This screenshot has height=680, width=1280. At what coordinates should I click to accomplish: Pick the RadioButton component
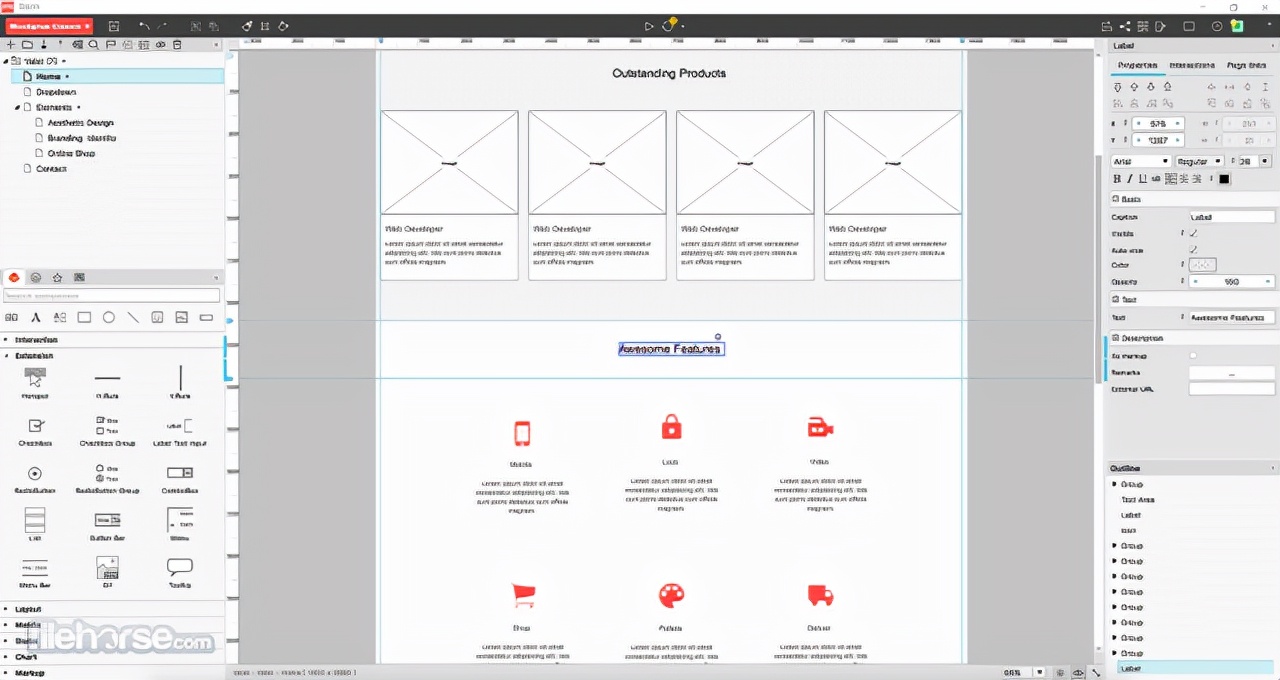[x=35, y=479]
